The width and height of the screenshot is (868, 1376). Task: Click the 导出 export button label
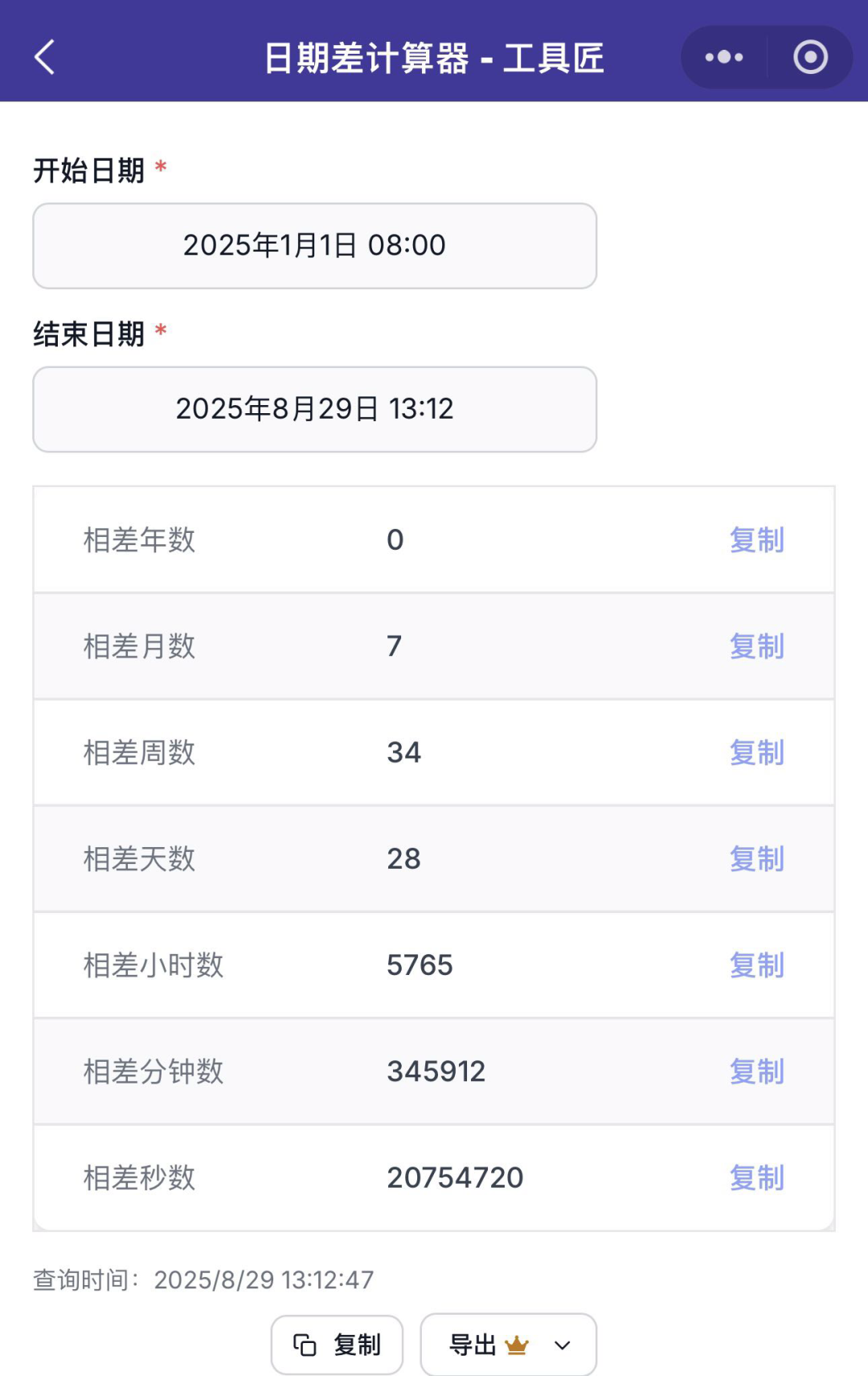[x=473, y=1345]
